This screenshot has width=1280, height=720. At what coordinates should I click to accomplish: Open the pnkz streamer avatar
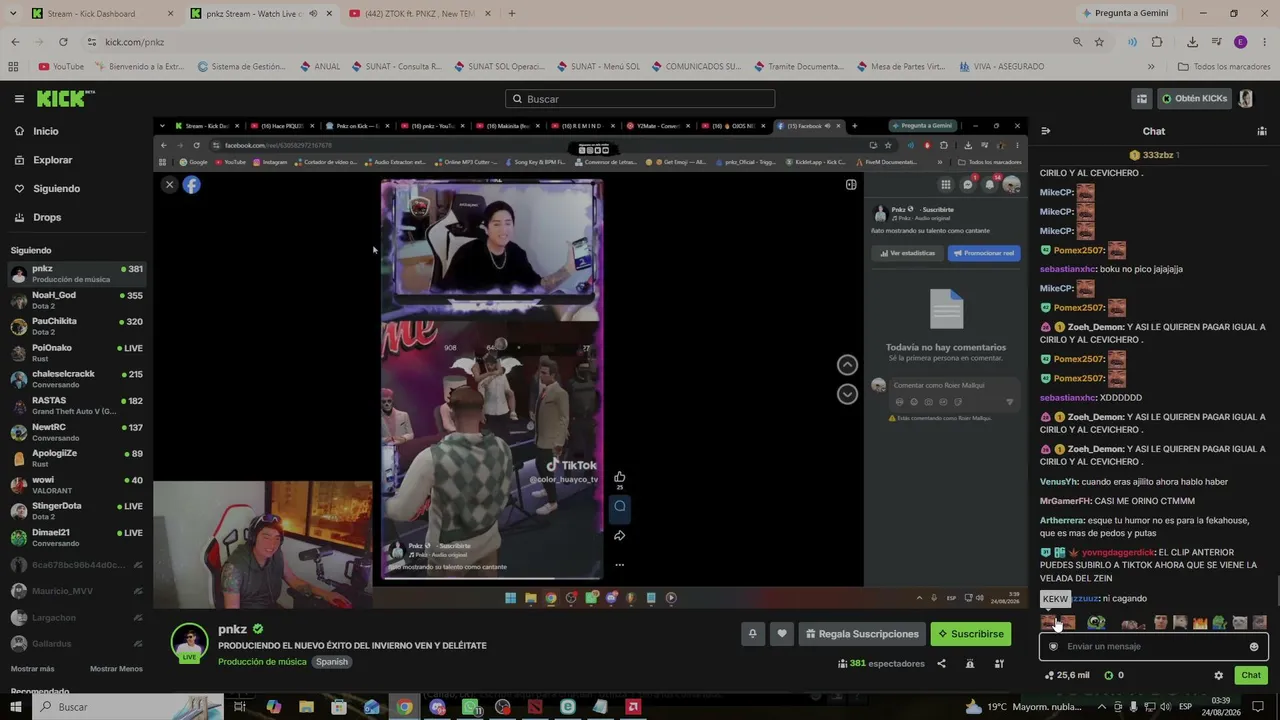coord(189,643)
